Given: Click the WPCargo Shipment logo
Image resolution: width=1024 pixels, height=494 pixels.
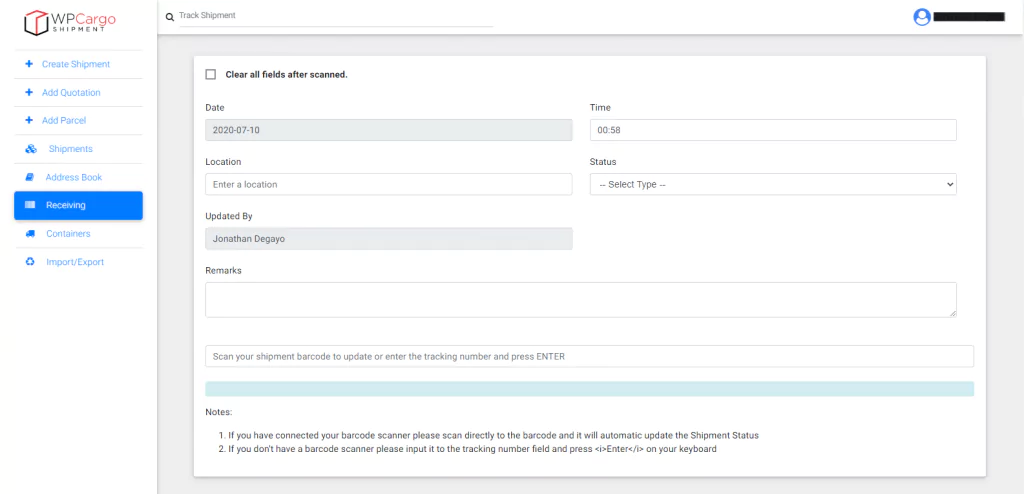Looking at the screenshot, I should pos(70,22).
